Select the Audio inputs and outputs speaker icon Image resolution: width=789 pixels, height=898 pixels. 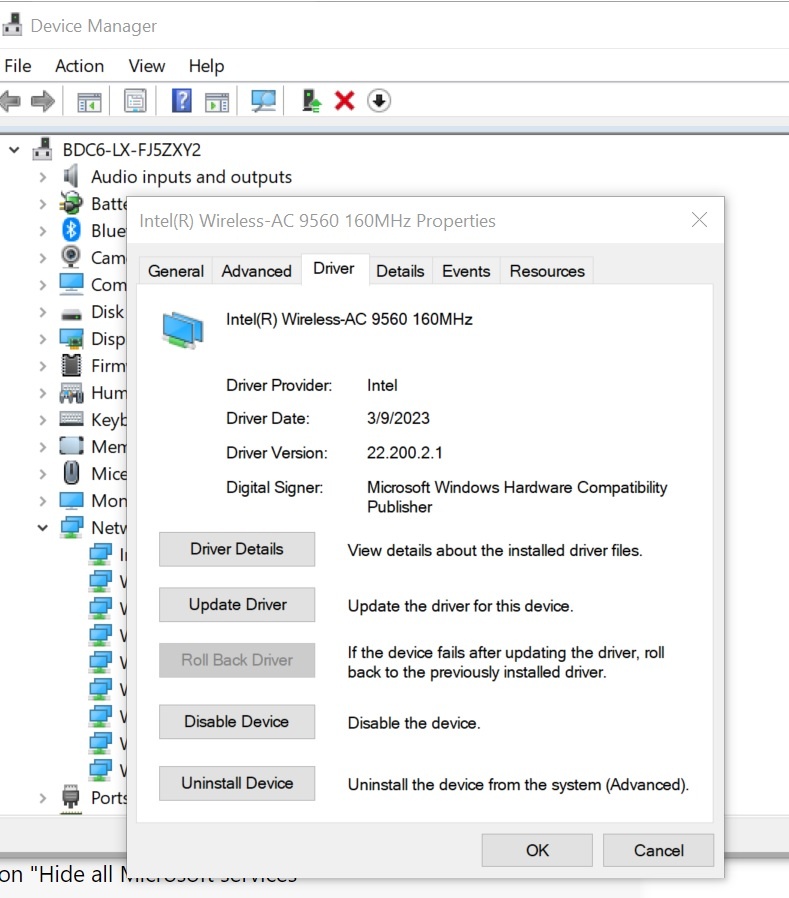pos(71,176)
